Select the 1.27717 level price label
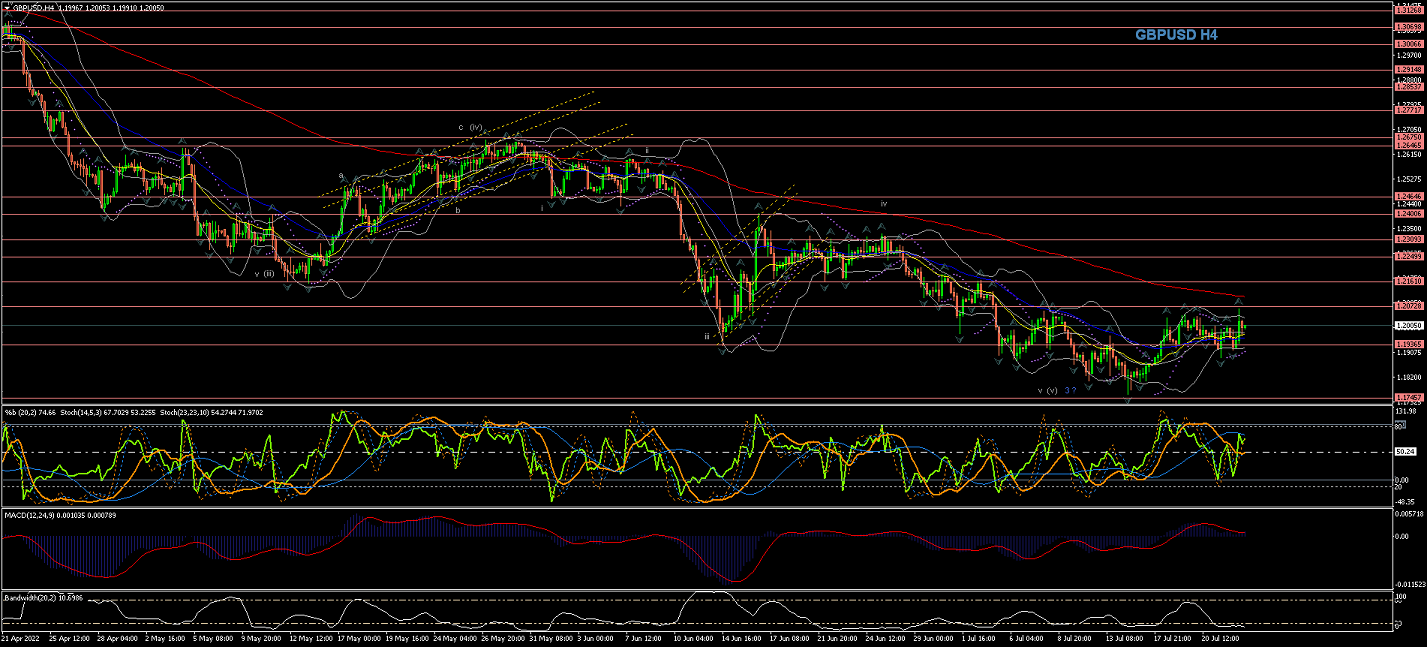 (1407, 111)
